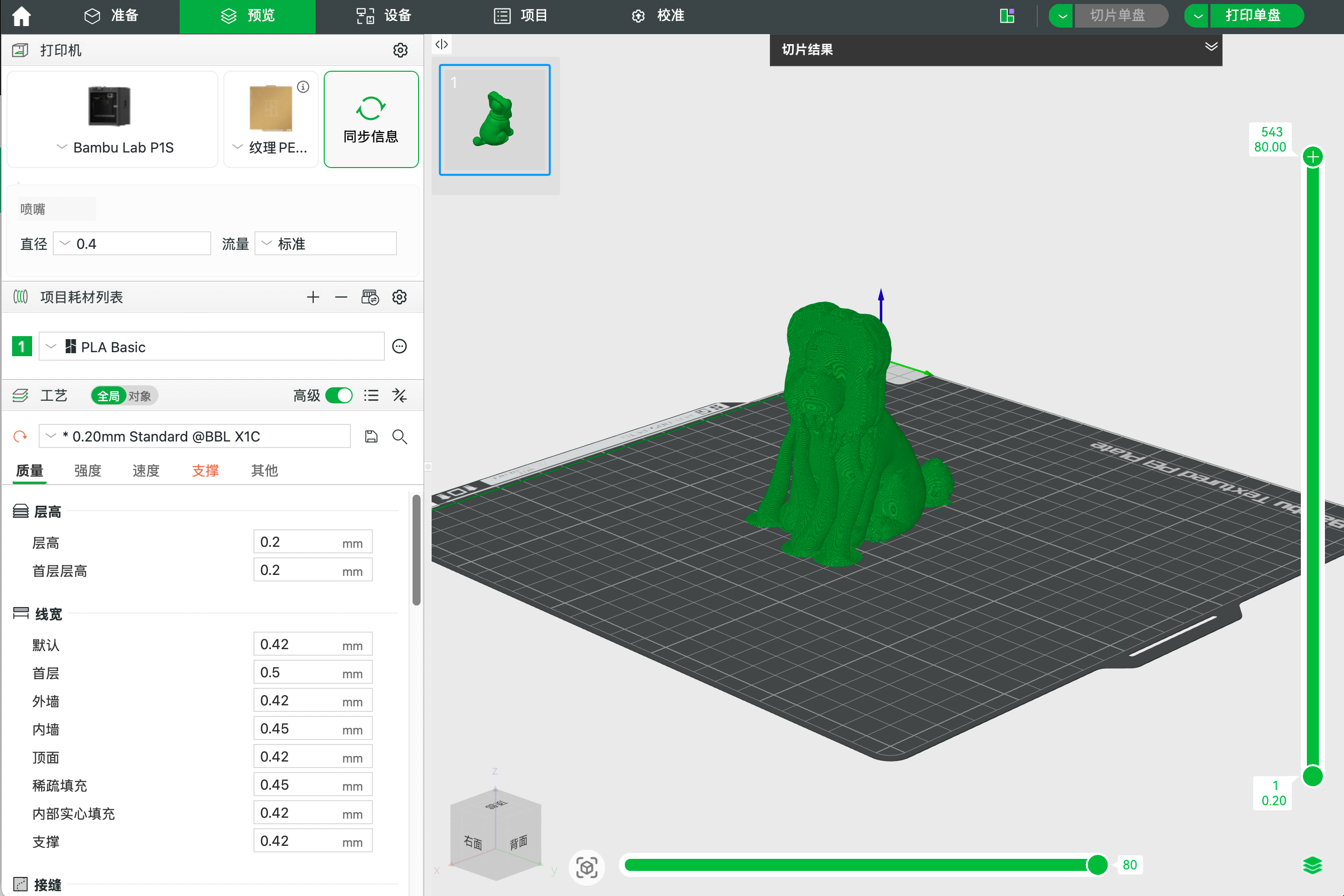
Task: Open nozzle diameter 0.4 dropdown
Action: pyautogui.click(x=132, y=243)
